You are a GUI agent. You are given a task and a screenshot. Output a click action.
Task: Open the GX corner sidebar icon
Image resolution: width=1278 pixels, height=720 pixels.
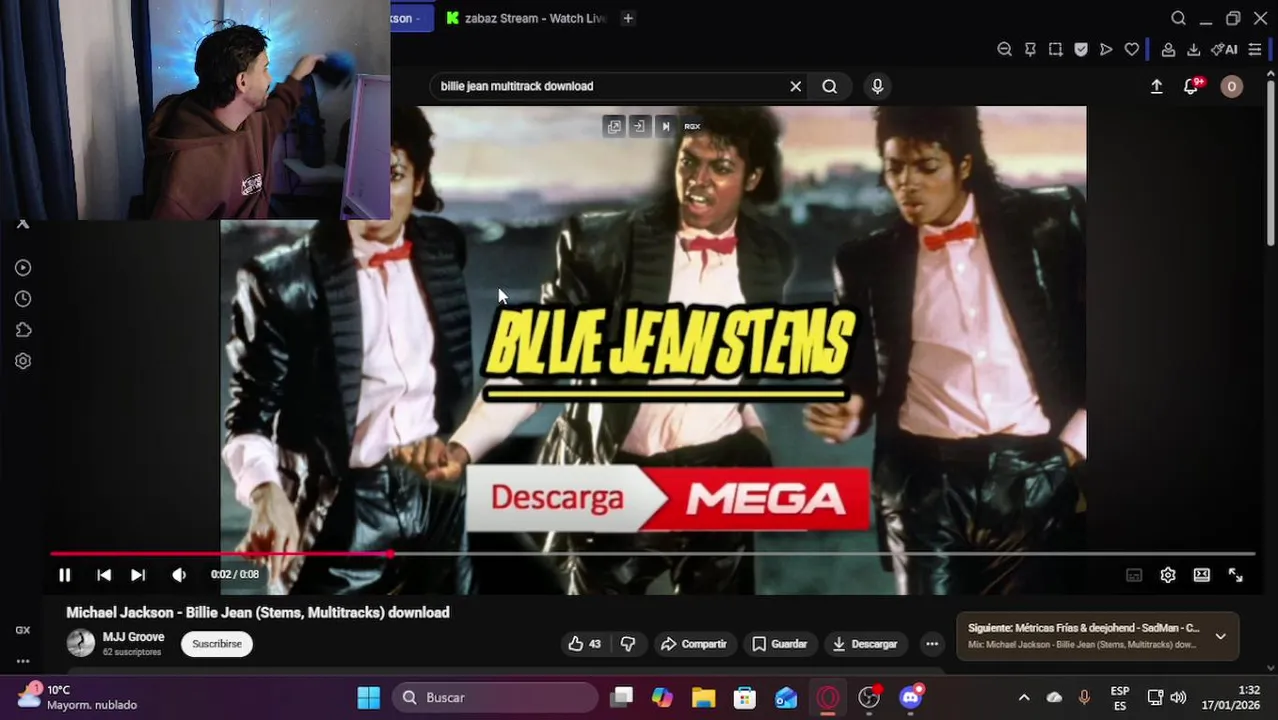point(23,630)
